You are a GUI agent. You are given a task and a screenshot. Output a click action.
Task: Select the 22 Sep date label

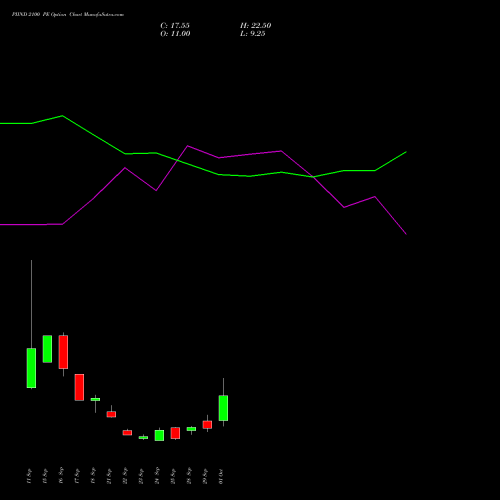[125, 476]
